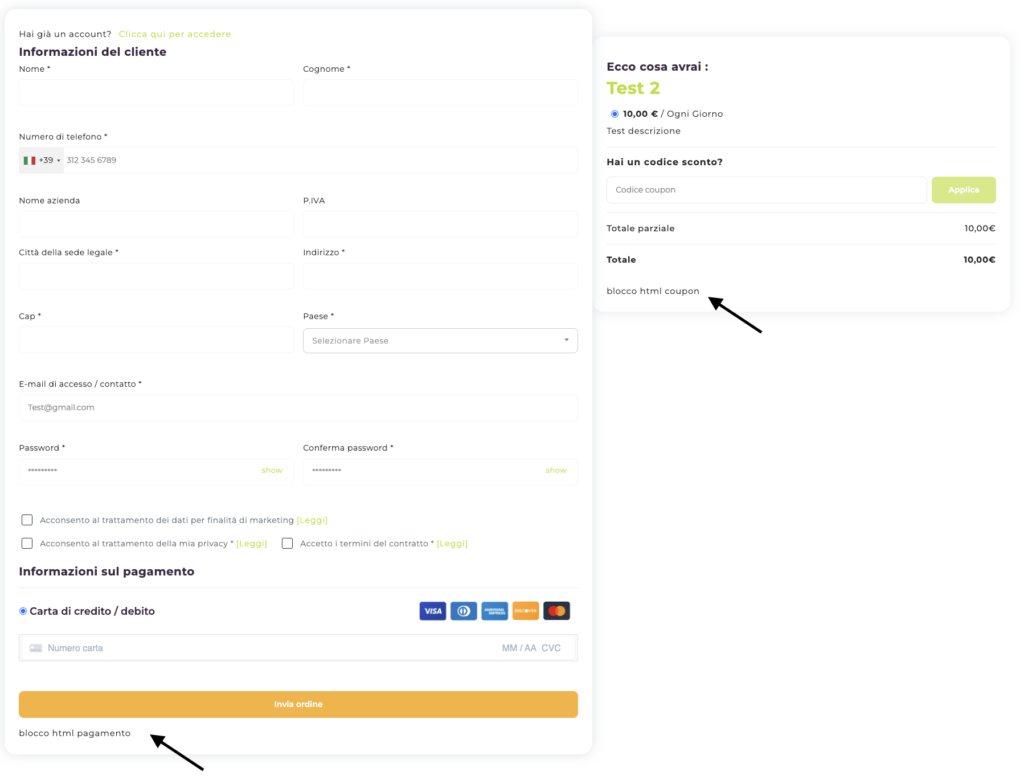This screenshot has height=776, width=1024.
Task: Select the 10,00 € Ogni Giorno plan
Action: coord(614,114)
